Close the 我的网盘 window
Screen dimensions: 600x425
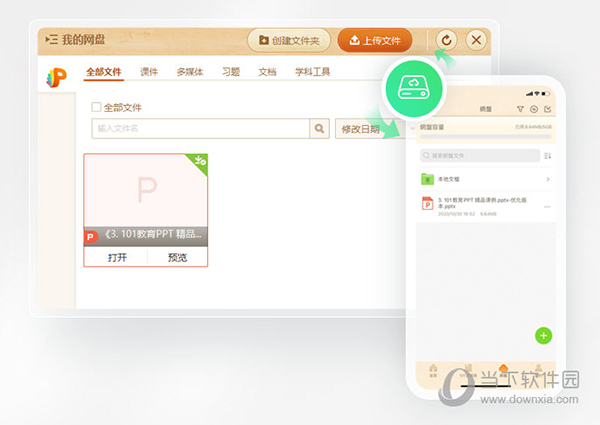click(476, 40)
